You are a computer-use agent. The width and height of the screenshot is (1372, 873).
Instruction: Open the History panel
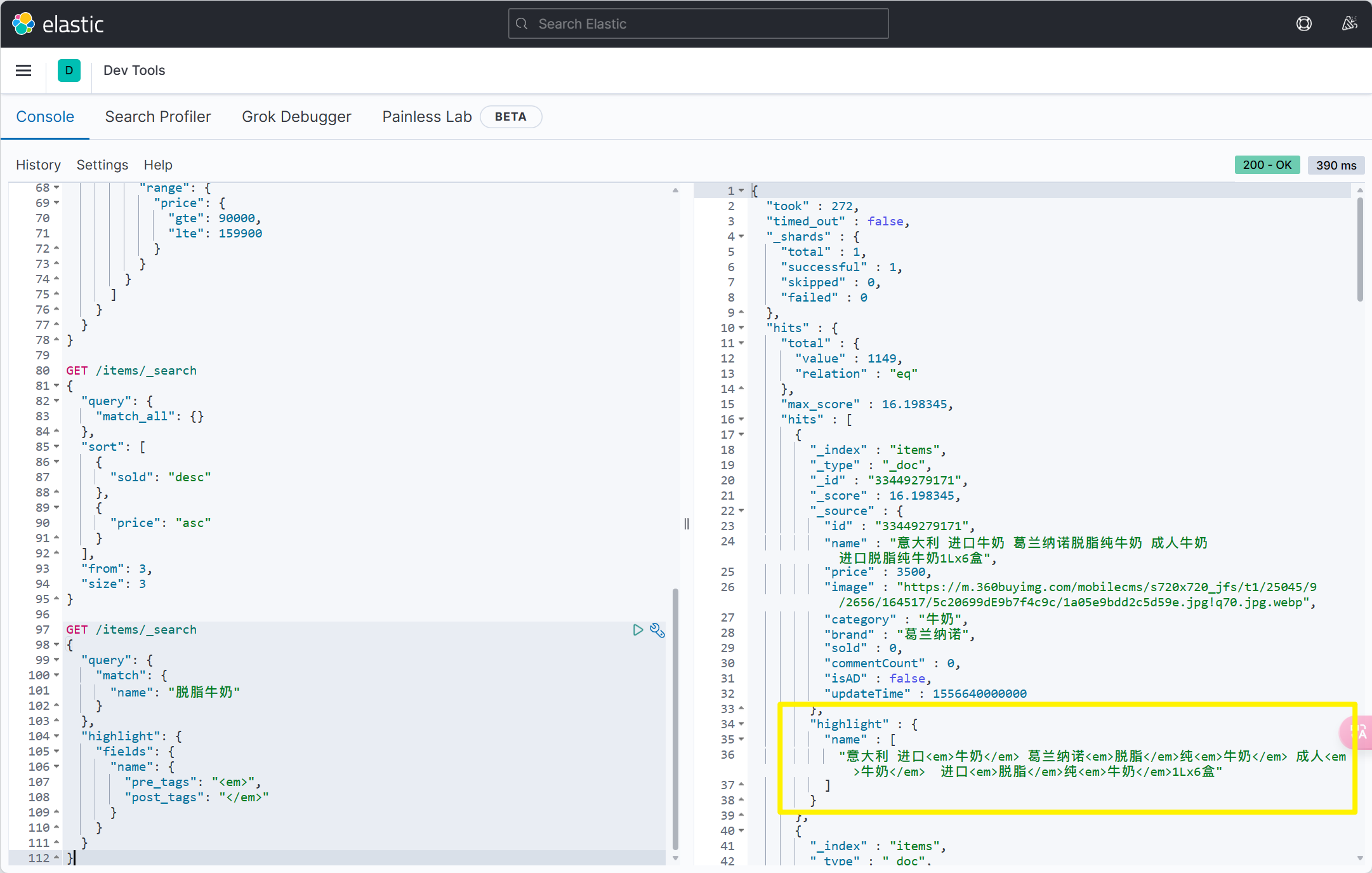(x=38, y=165)
